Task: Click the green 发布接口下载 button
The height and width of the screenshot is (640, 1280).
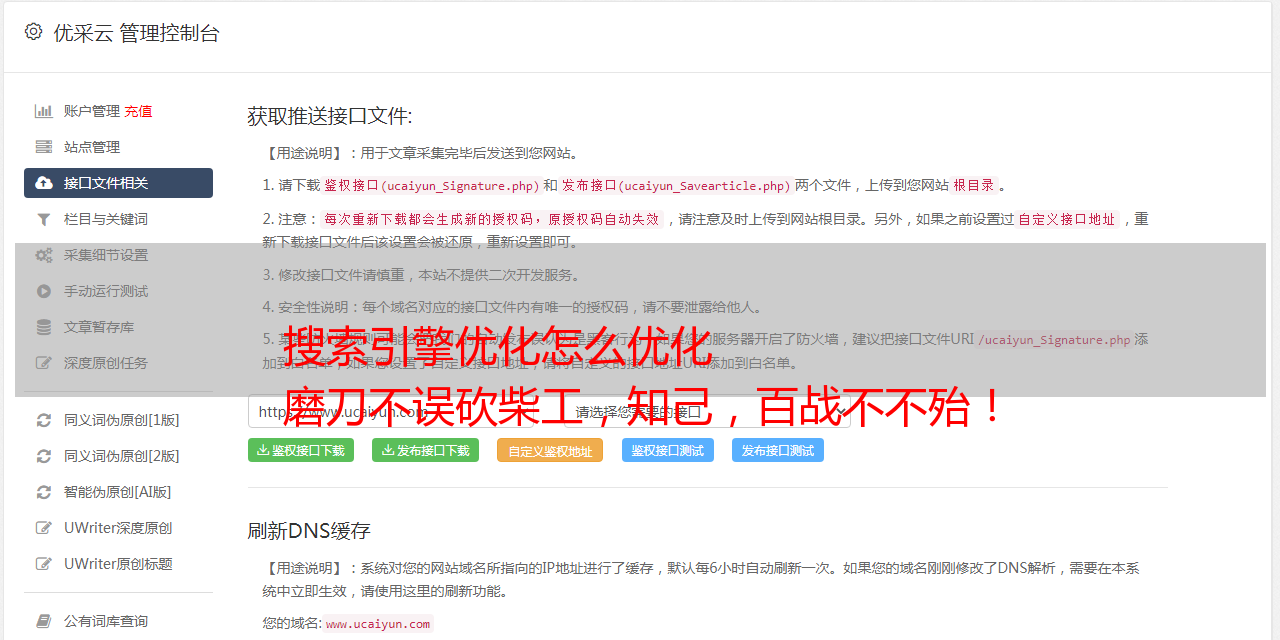Action: pyautogui.click(x=425, y=450)
